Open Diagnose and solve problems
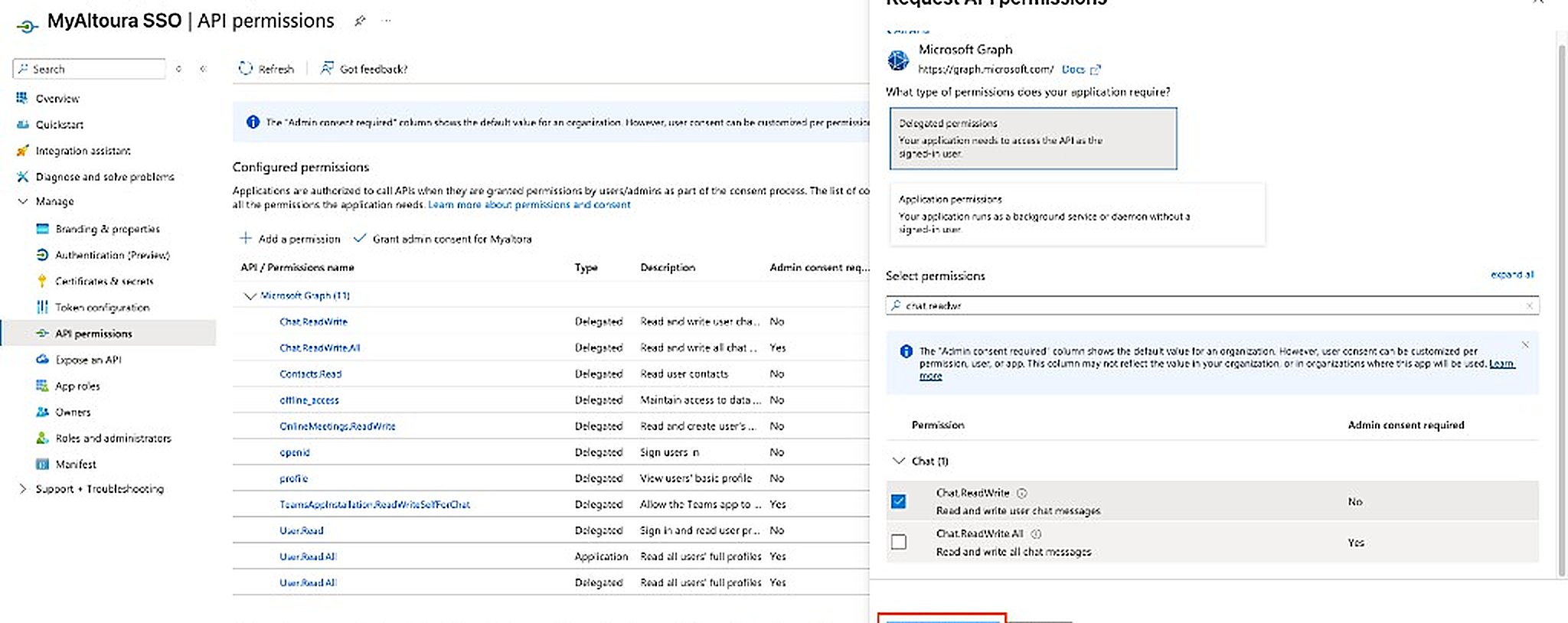Viewport: 1568px width, 623px height. (x=104, y=177)
